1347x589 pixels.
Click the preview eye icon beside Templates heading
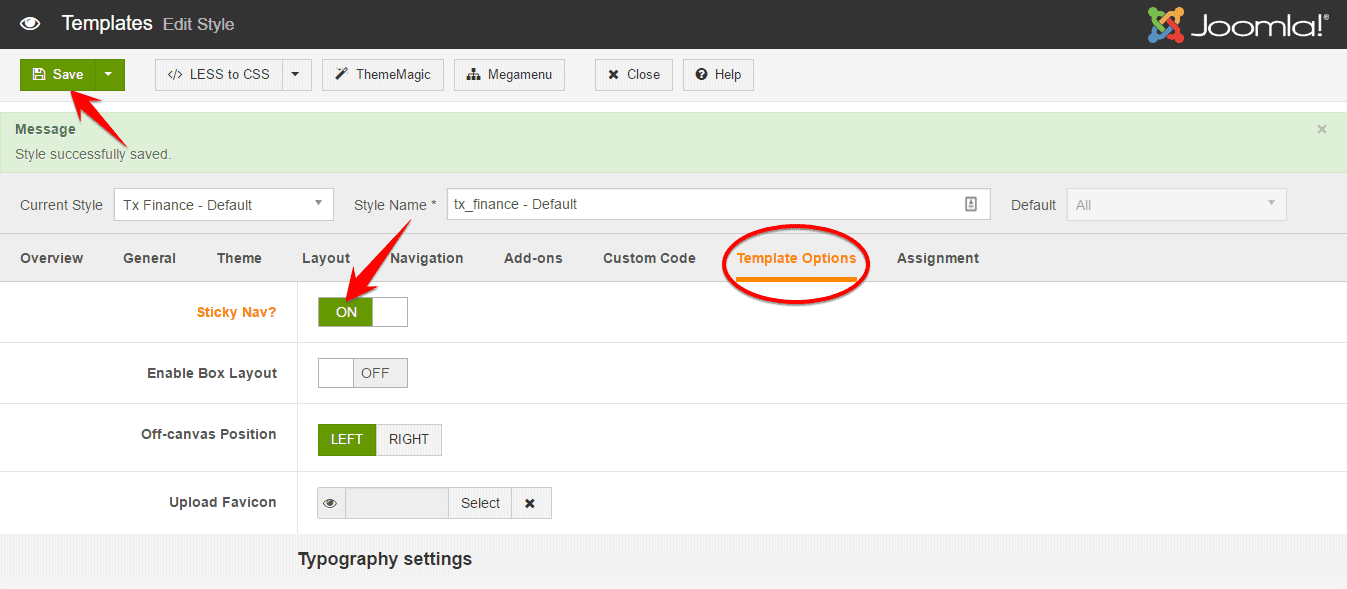[29, 22]
